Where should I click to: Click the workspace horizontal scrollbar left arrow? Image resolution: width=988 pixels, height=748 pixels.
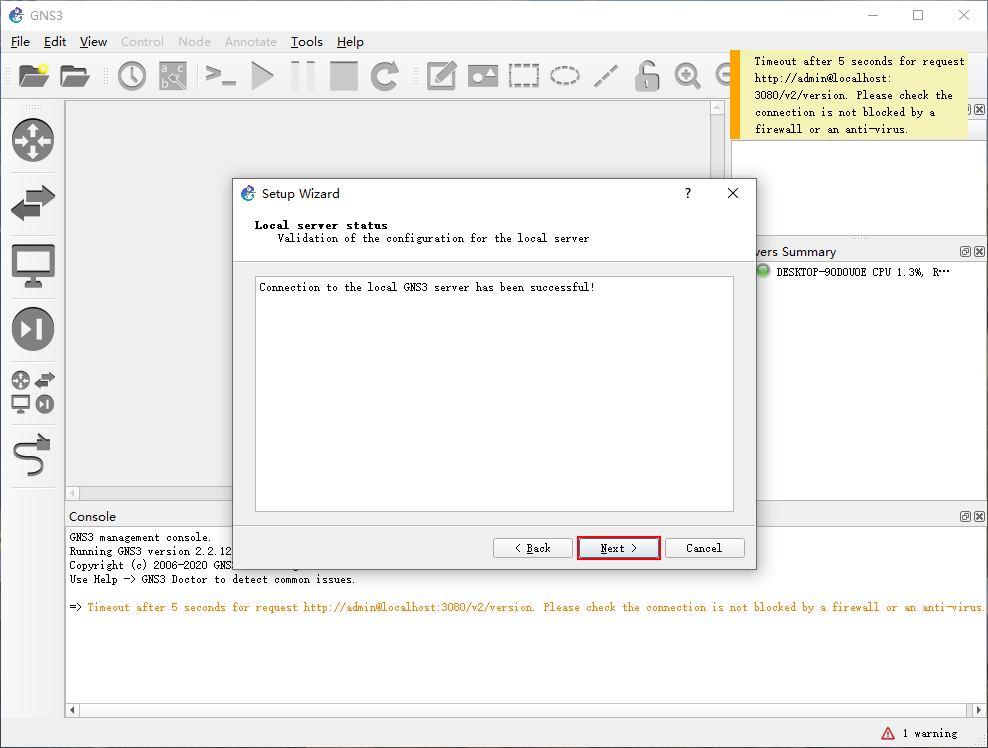click(x=72, y=493)
